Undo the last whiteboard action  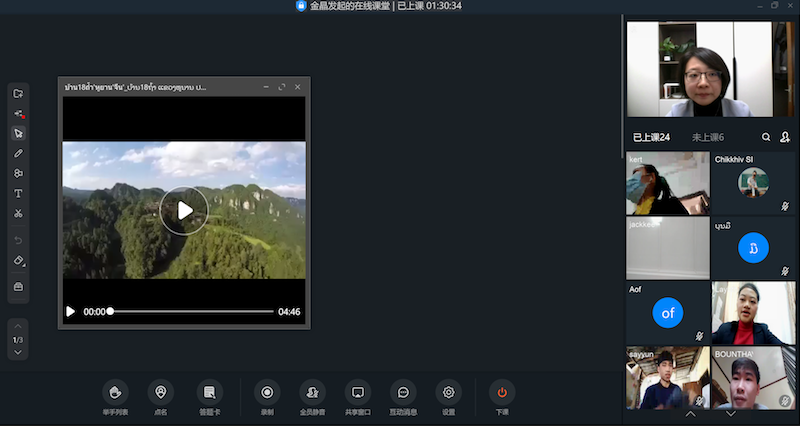tap(18, 240)
